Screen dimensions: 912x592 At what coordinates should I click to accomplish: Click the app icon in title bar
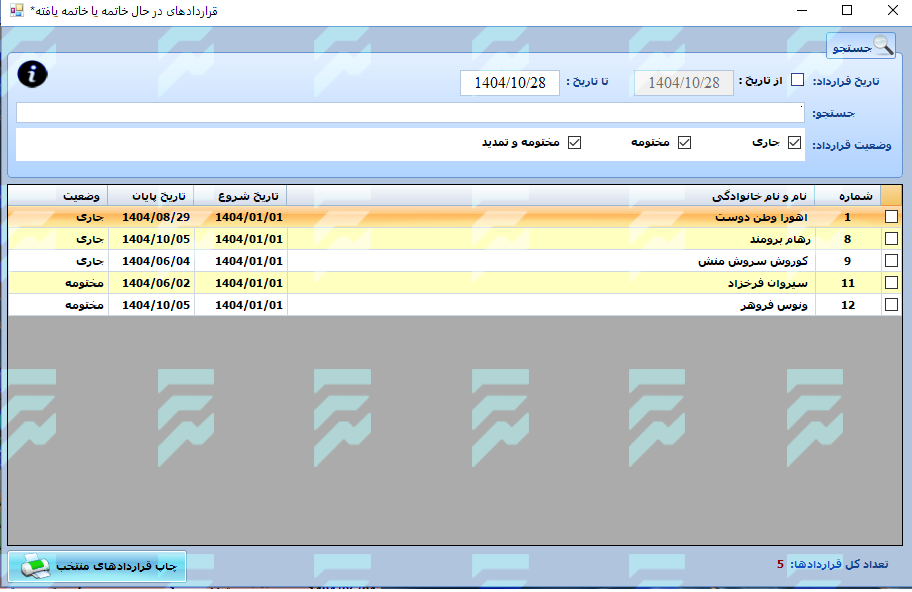pyautogui.click(x=17, y=11)
